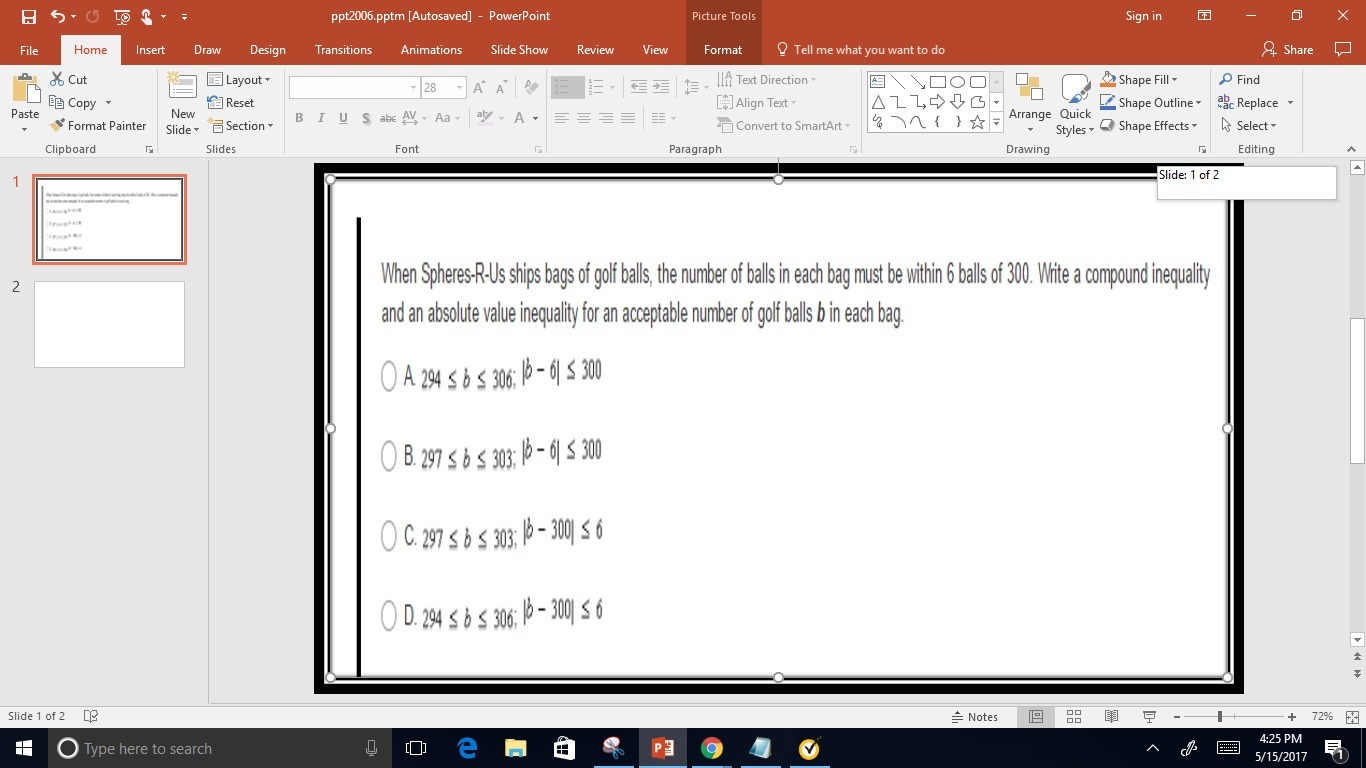The image size is (1366, 768).
Task: Open Ribbon Display Options
Action: point(1204,16)
